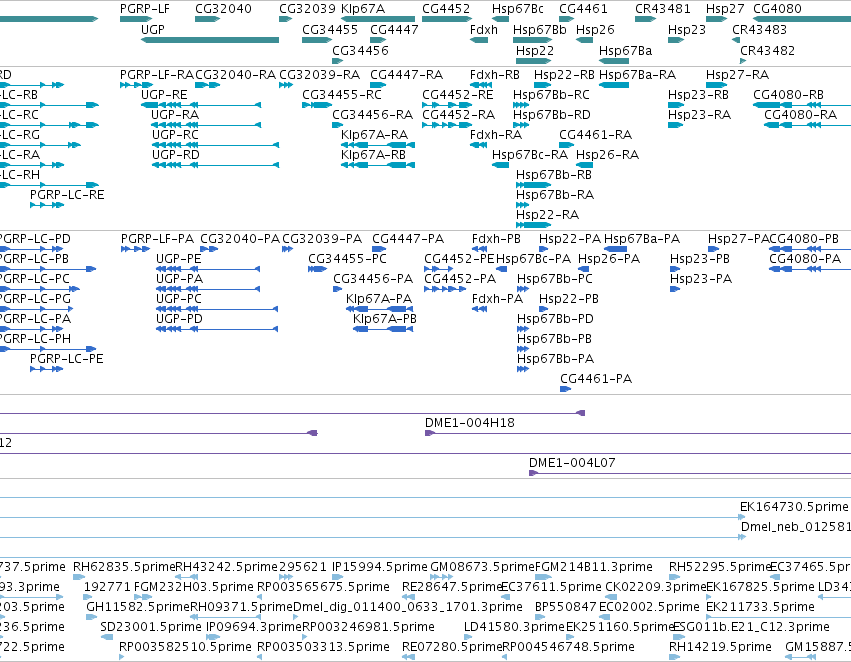851x662 pixels.
Task: Click the Klp67A-RA transcript label
Action: pos(374,135)
